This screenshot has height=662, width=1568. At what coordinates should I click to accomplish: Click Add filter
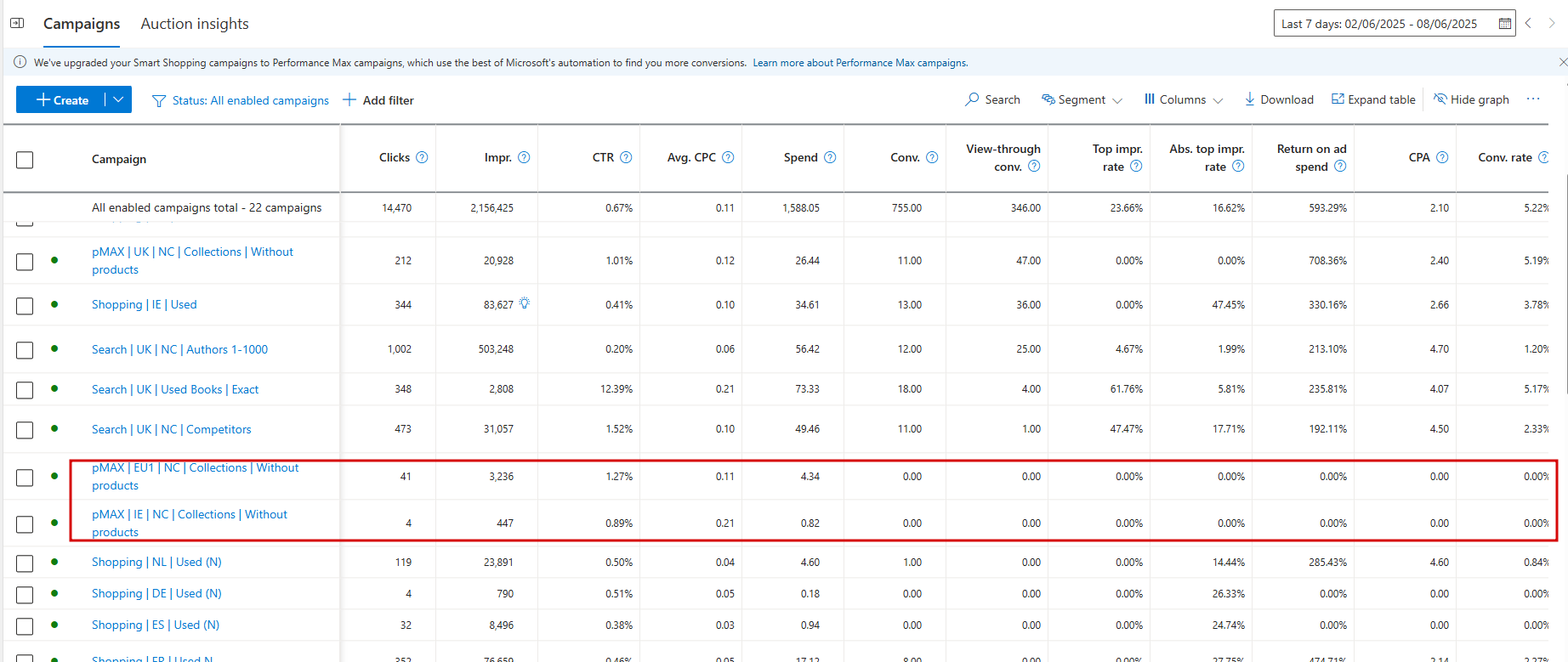[x=378, y=99]
